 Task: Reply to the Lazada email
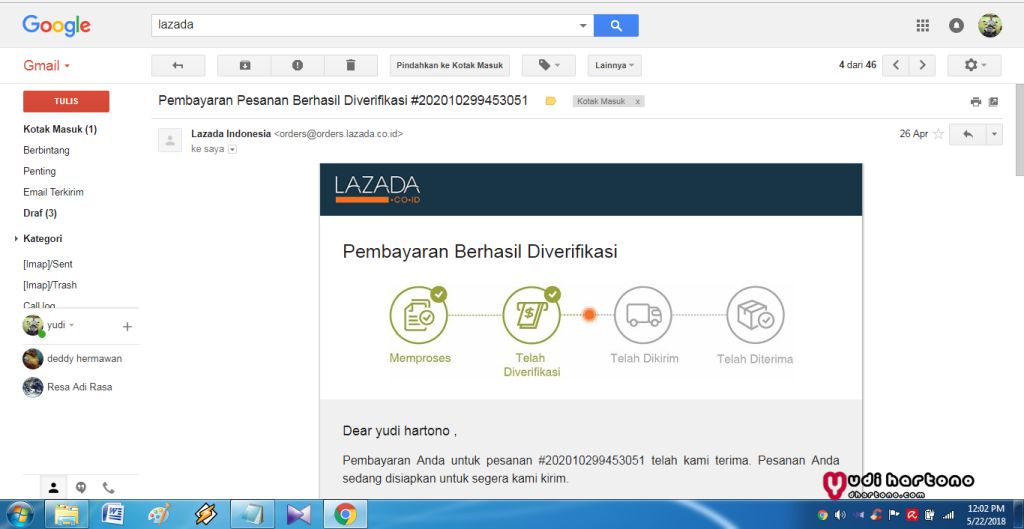968,134
